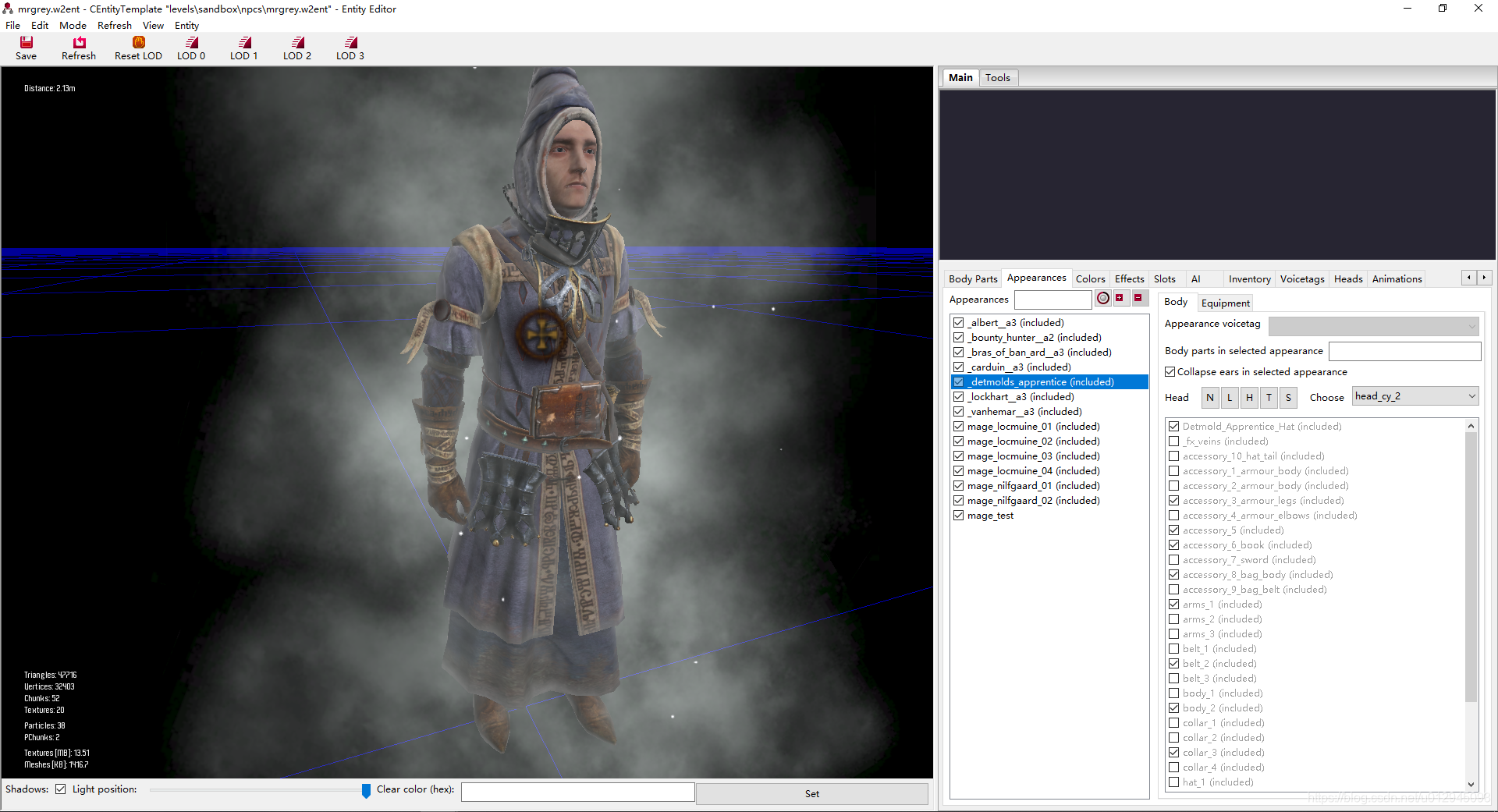This screenshot has width=1498, height=812.
Task: Enable the collar_1 body part
Action: click(x=1174, y=722)
